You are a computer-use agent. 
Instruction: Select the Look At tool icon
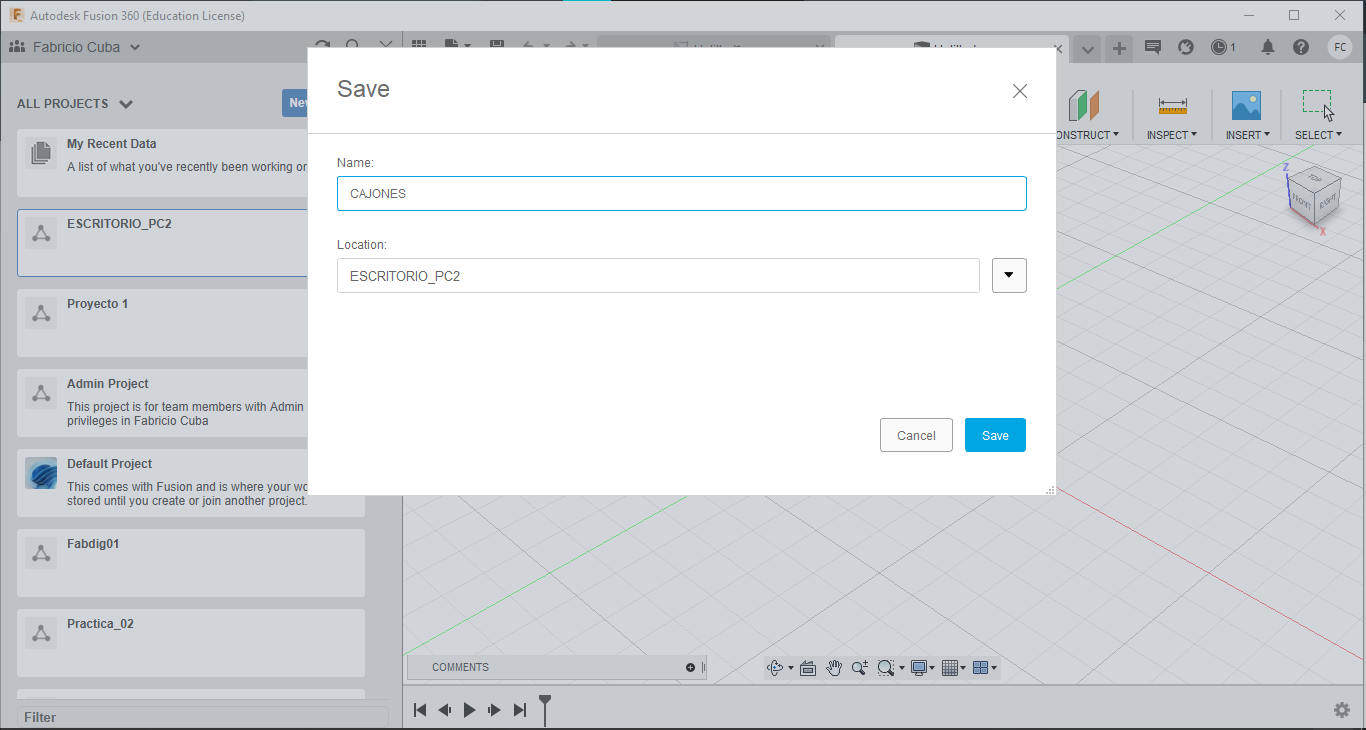[808, 668]
